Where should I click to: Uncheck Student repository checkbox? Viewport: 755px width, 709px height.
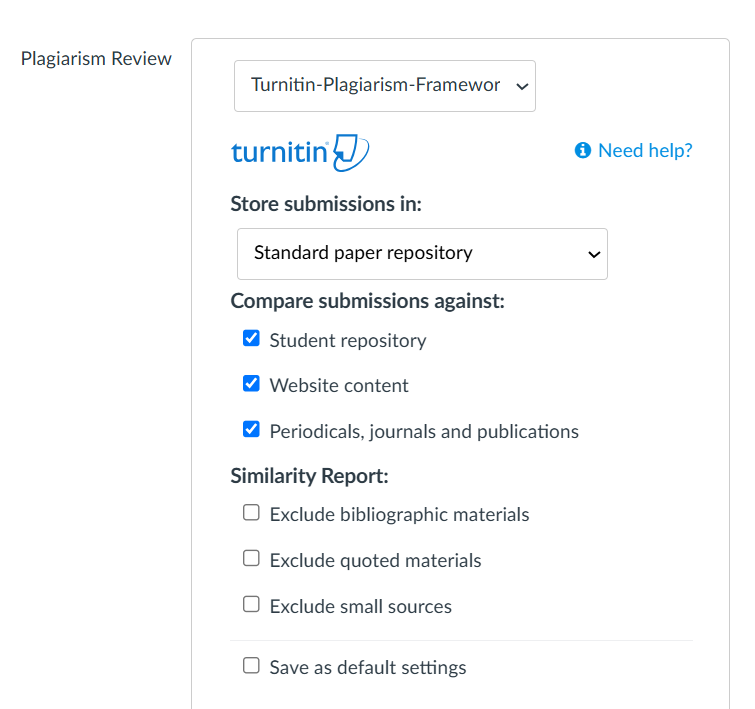[x=251, y=338]
